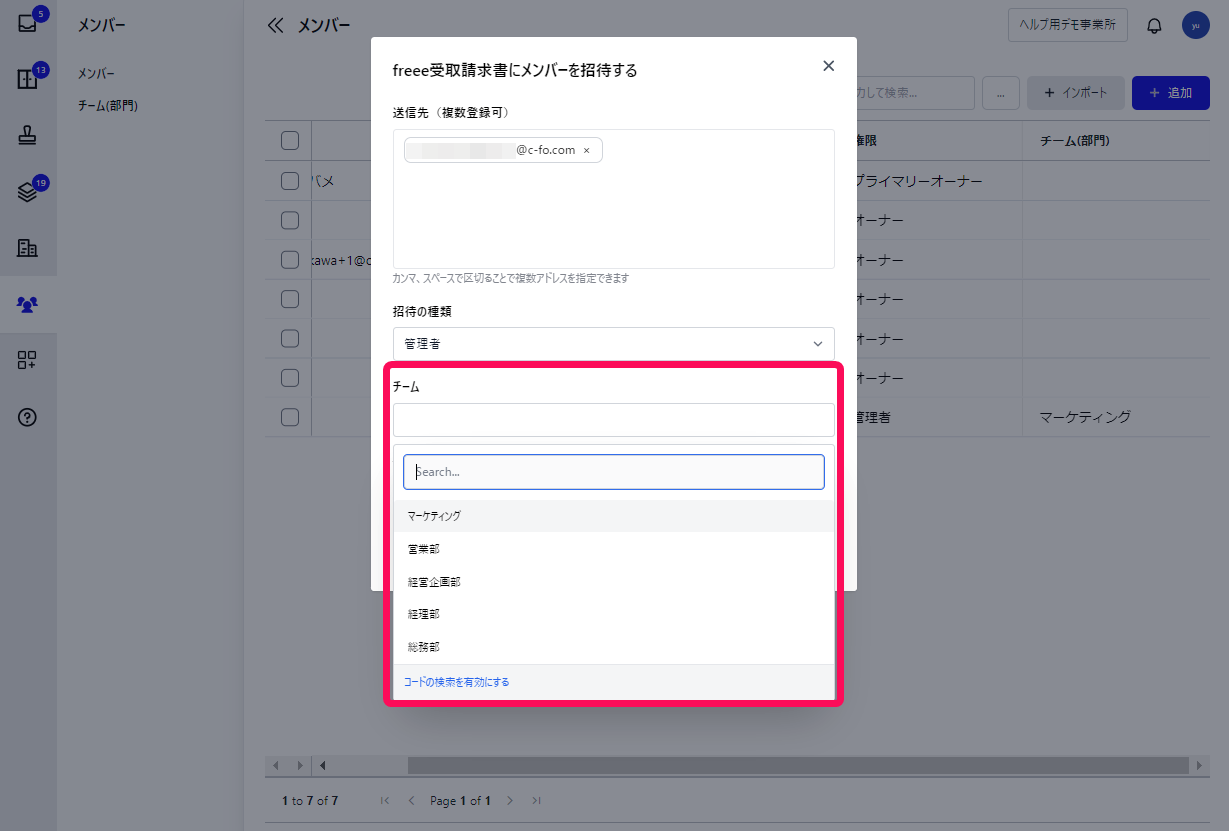Collapse sidebar with double chevron icon
The width and height of the screenshot is (1229, 831).
pos(276,26)
